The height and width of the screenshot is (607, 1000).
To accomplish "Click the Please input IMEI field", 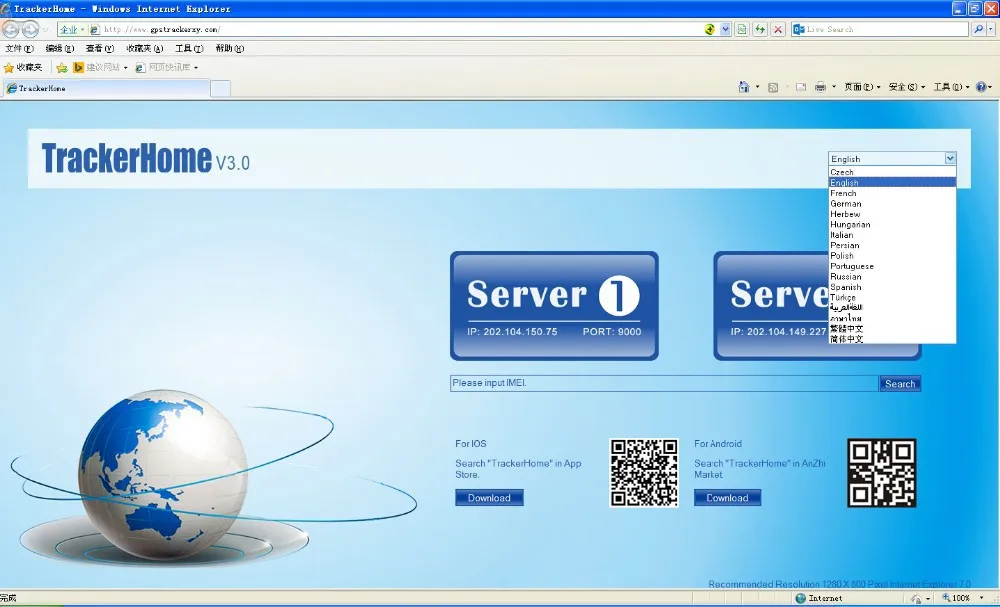I will [664, 383].
